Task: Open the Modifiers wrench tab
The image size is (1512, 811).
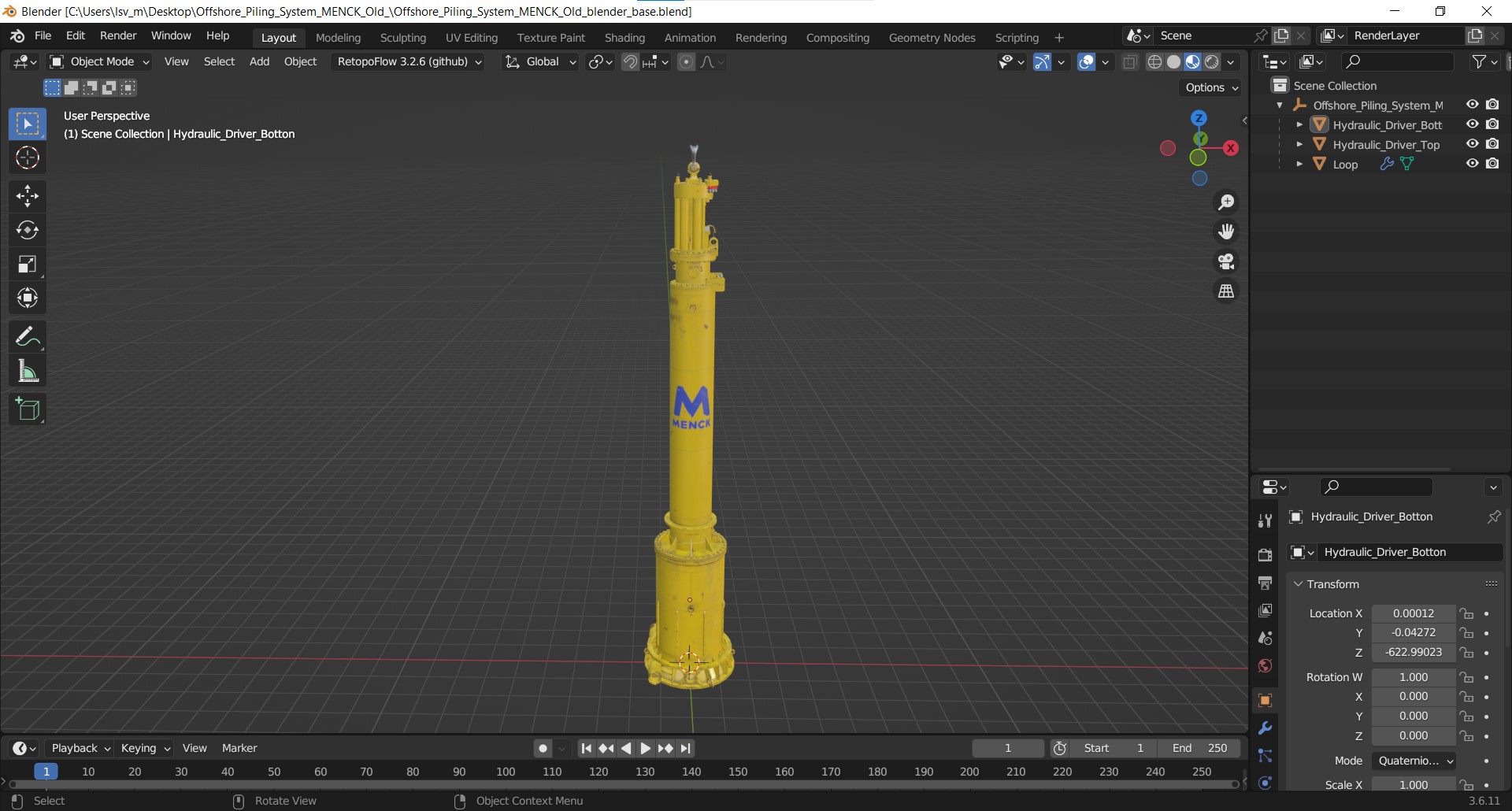Action: [x=1265, y=728]
